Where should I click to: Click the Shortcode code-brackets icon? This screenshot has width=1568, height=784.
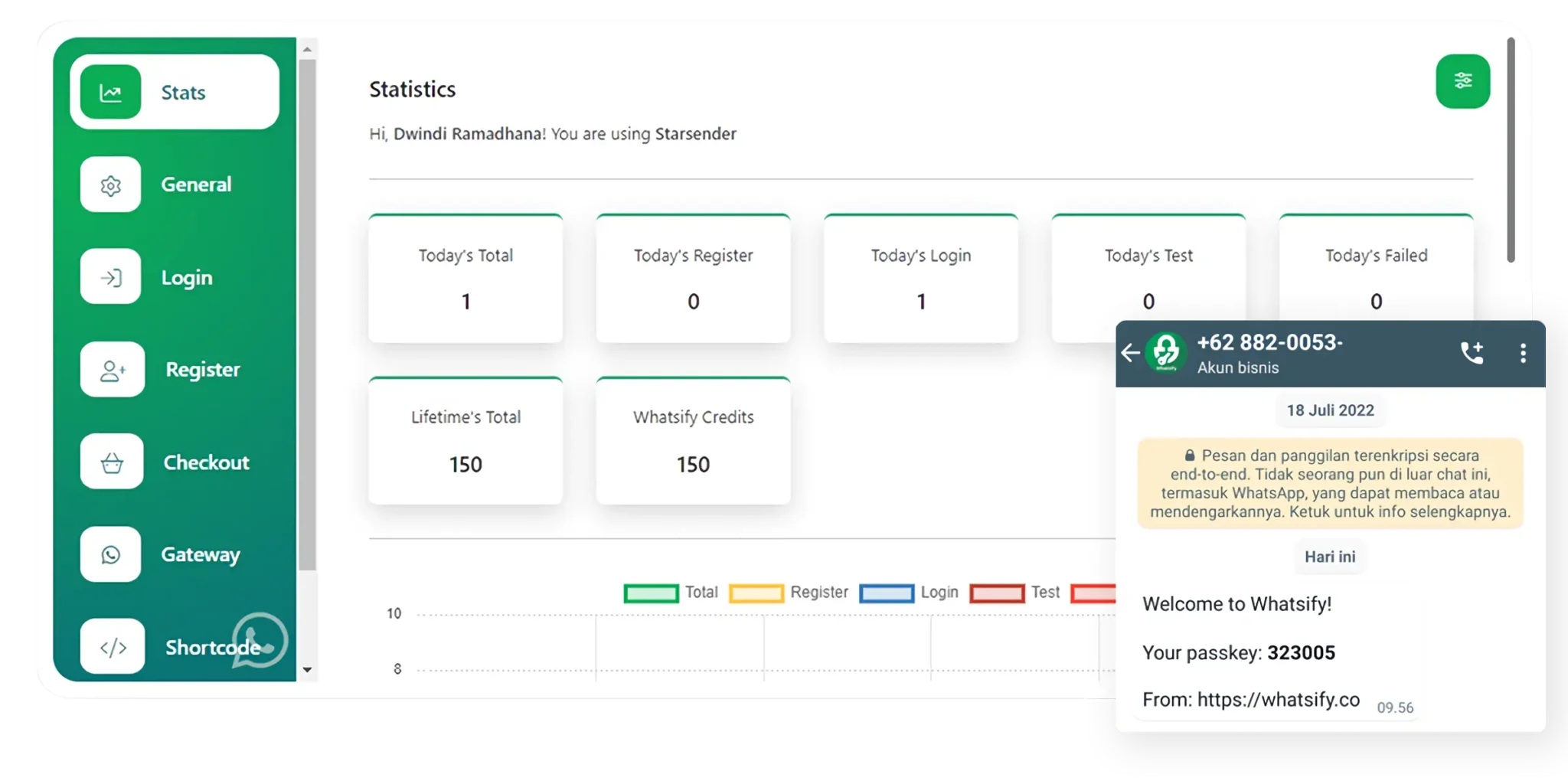pyautogui.click(x=113, y=647)
